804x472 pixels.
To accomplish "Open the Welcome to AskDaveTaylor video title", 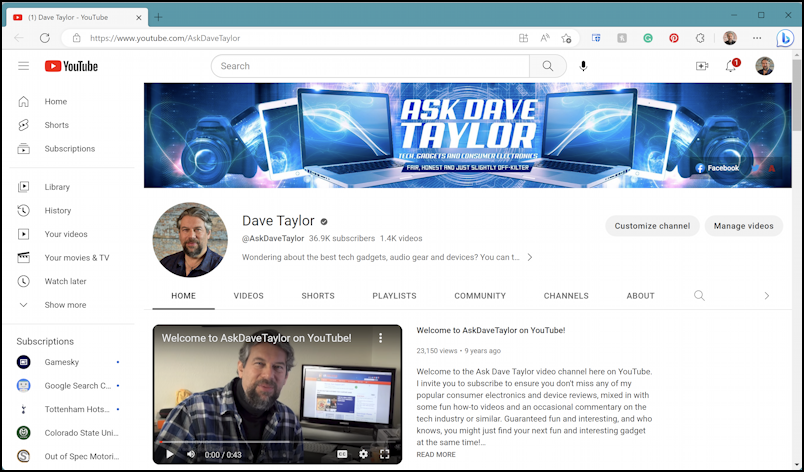I will click(491, 331).
